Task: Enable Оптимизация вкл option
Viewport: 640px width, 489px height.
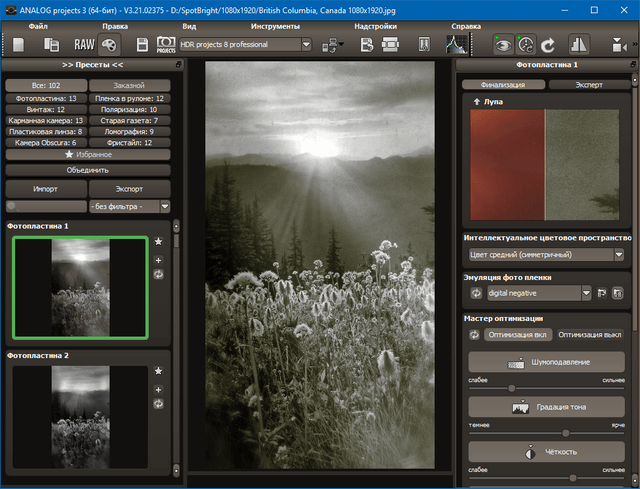Action: (x=517, y=334)
